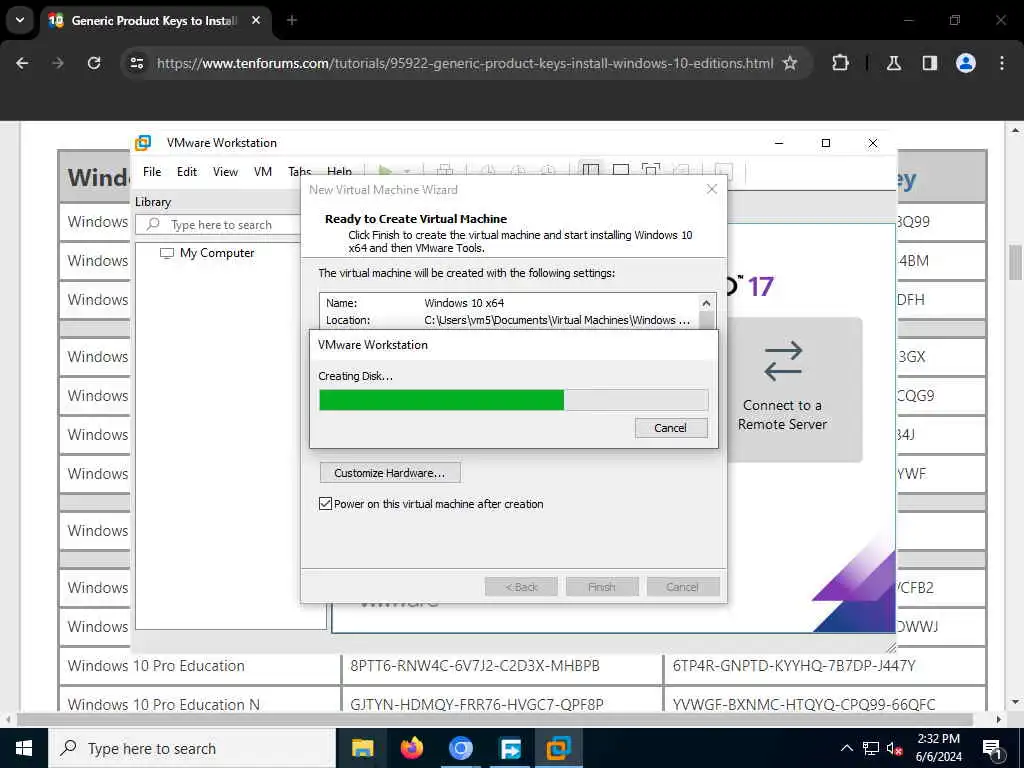This screenshot has width=1024, height=768.
Task: Go back in Chrome history
Action: 22,63
